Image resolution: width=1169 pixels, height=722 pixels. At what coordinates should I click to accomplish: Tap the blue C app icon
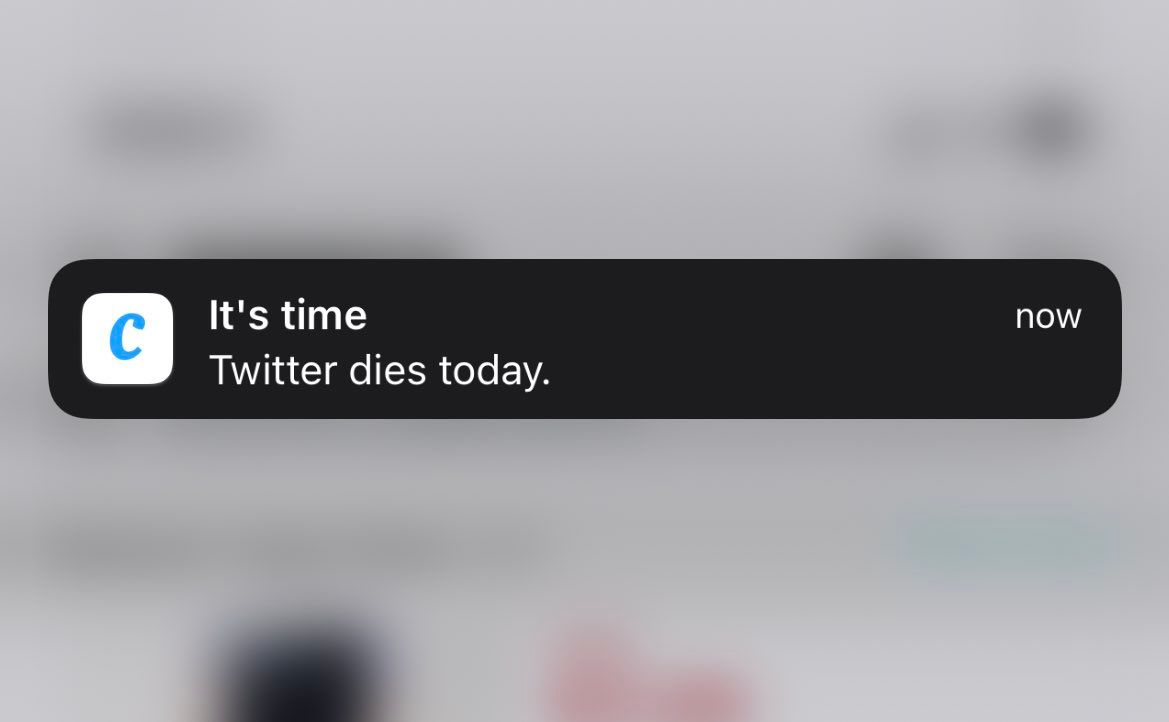tap(127, 337)
